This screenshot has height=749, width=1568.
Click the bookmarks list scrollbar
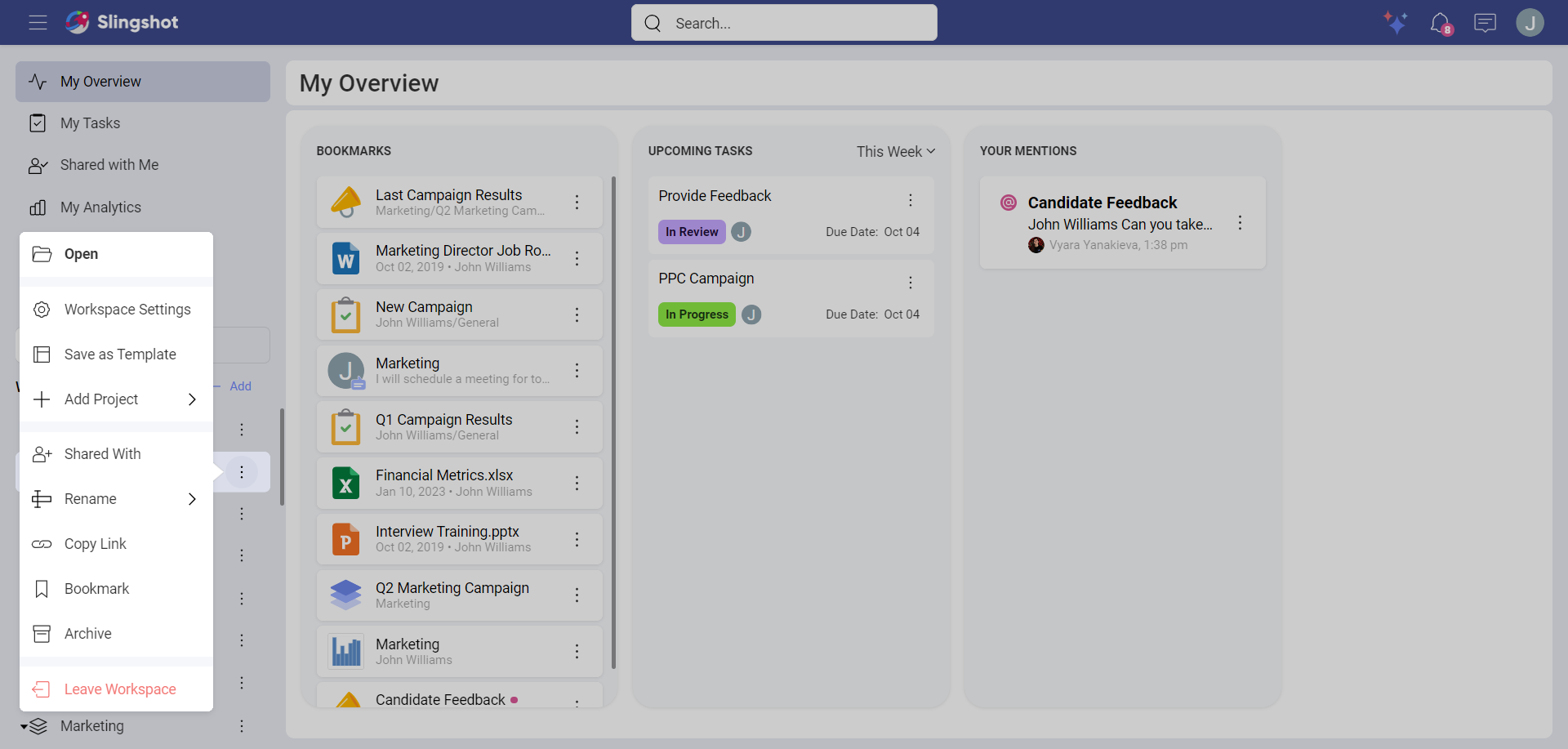click(x=613, y=422)
